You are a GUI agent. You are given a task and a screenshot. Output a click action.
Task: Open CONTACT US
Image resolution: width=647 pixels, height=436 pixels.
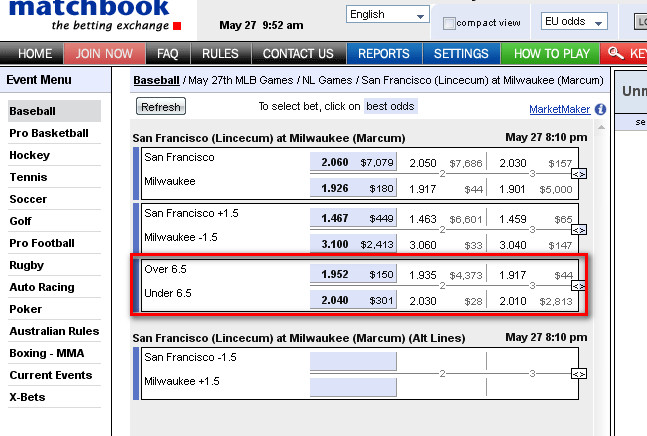click(298, 54)
